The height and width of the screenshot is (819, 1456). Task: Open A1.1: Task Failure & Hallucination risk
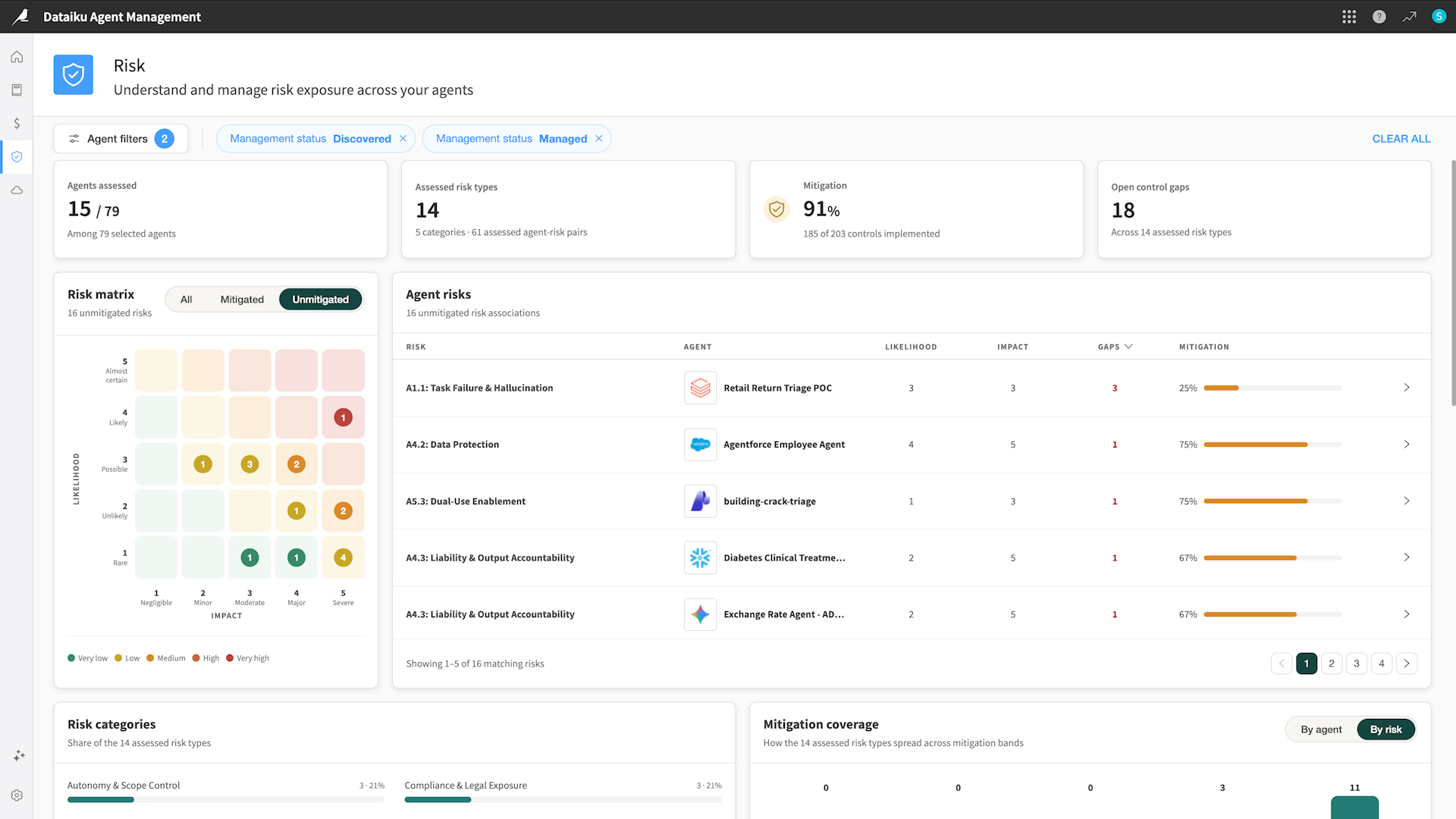pos(479,388)
